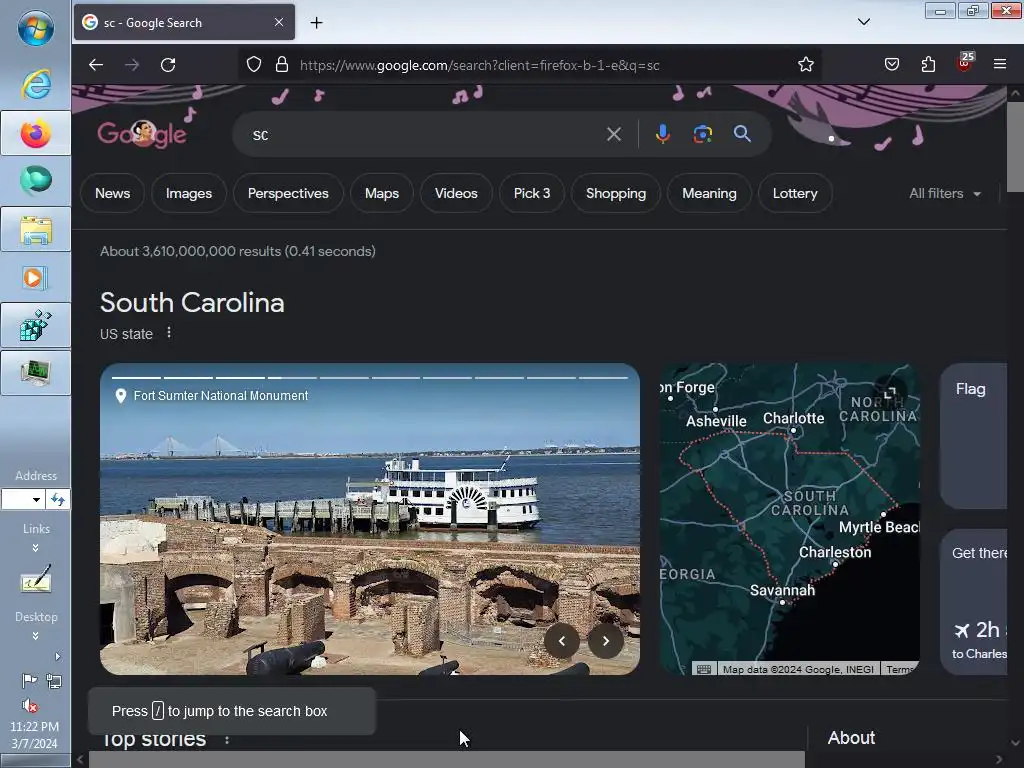Bookmark this page with the star icon

(x=806, y=65)
